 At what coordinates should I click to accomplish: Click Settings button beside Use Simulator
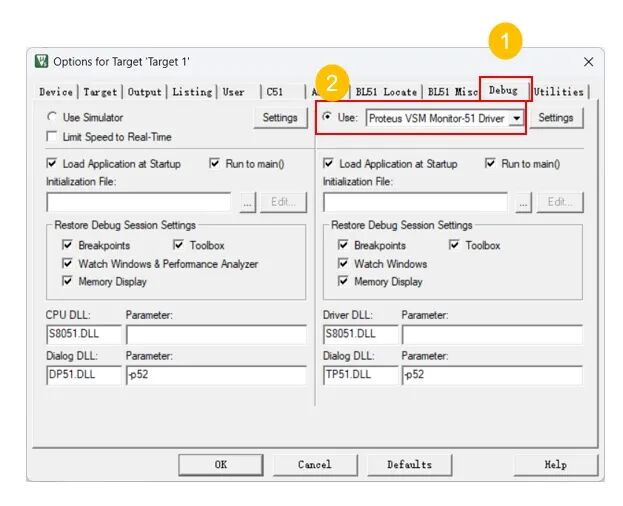pyautogui.click(x=280, y=118)
